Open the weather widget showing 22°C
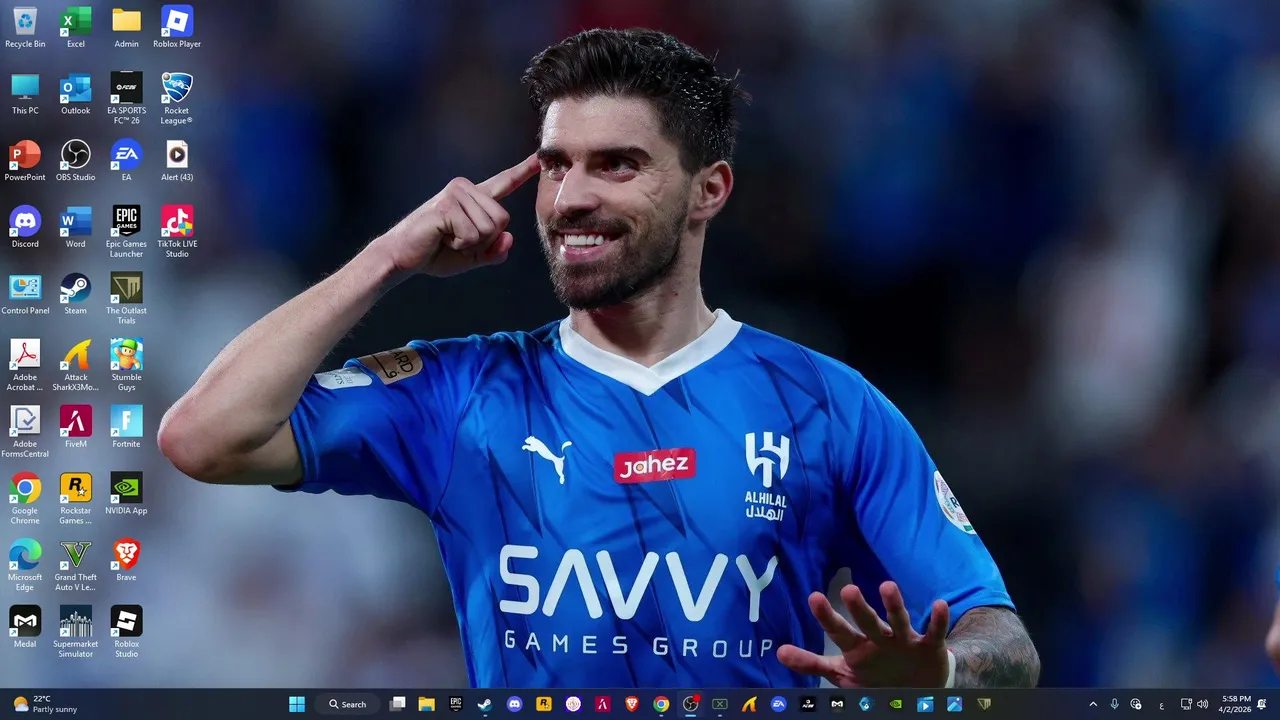Viewport: 1280px width, 720px height. click(45, 704)
